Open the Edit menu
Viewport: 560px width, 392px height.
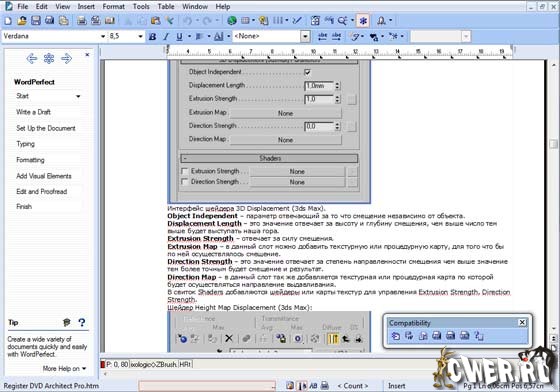click(x=42, y=7)
